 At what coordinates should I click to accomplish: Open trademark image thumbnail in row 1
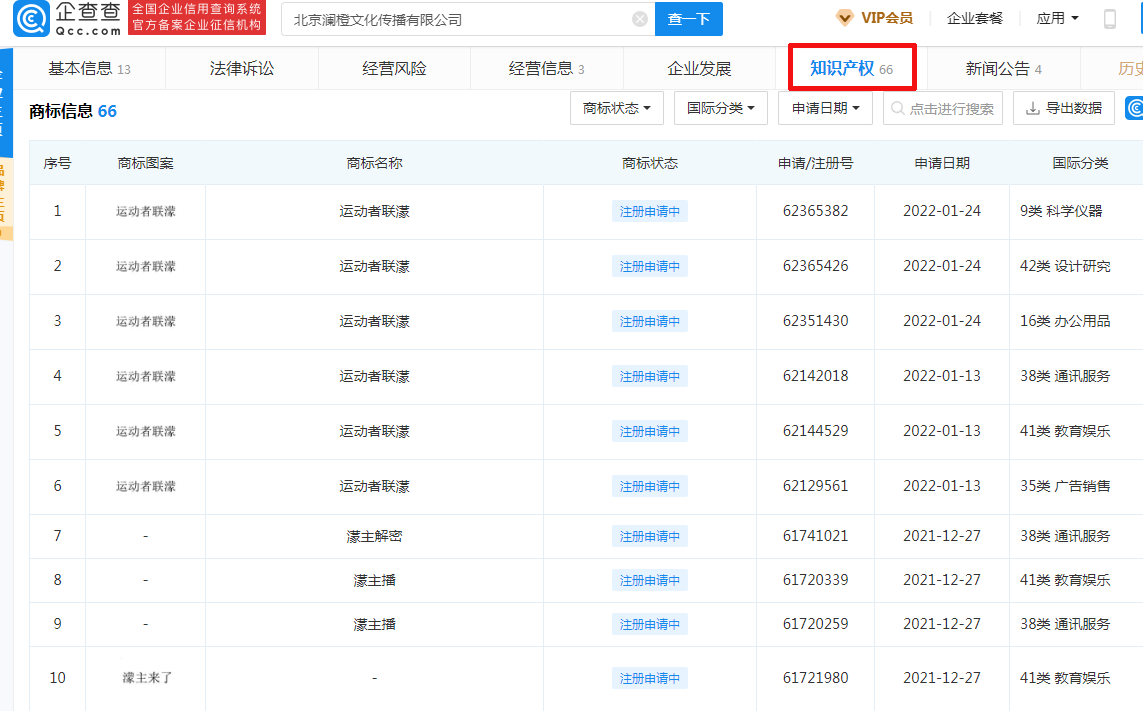146,211
